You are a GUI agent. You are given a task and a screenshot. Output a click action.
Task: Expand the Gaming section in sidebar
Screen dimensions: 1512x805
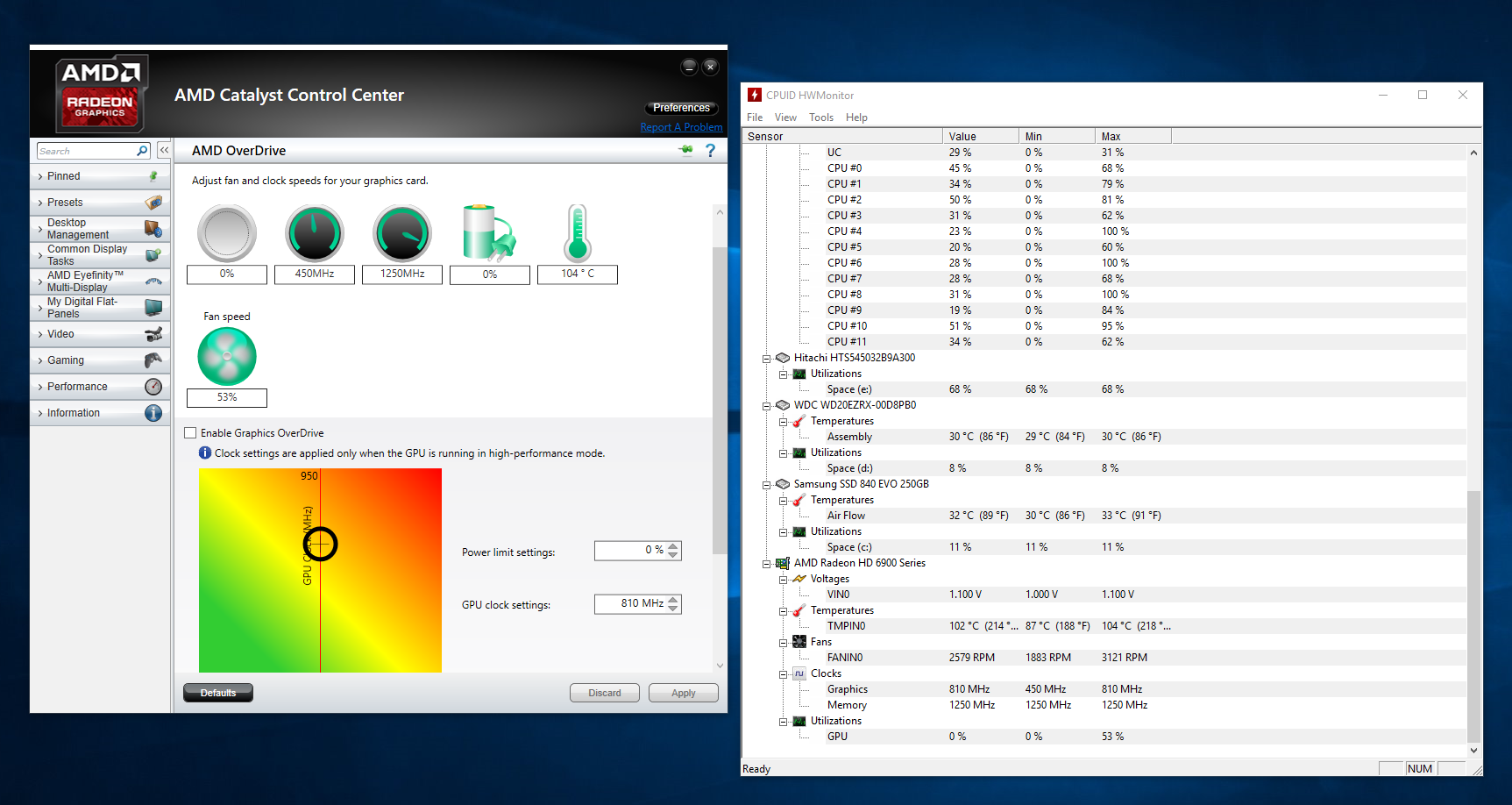[66, 360]
